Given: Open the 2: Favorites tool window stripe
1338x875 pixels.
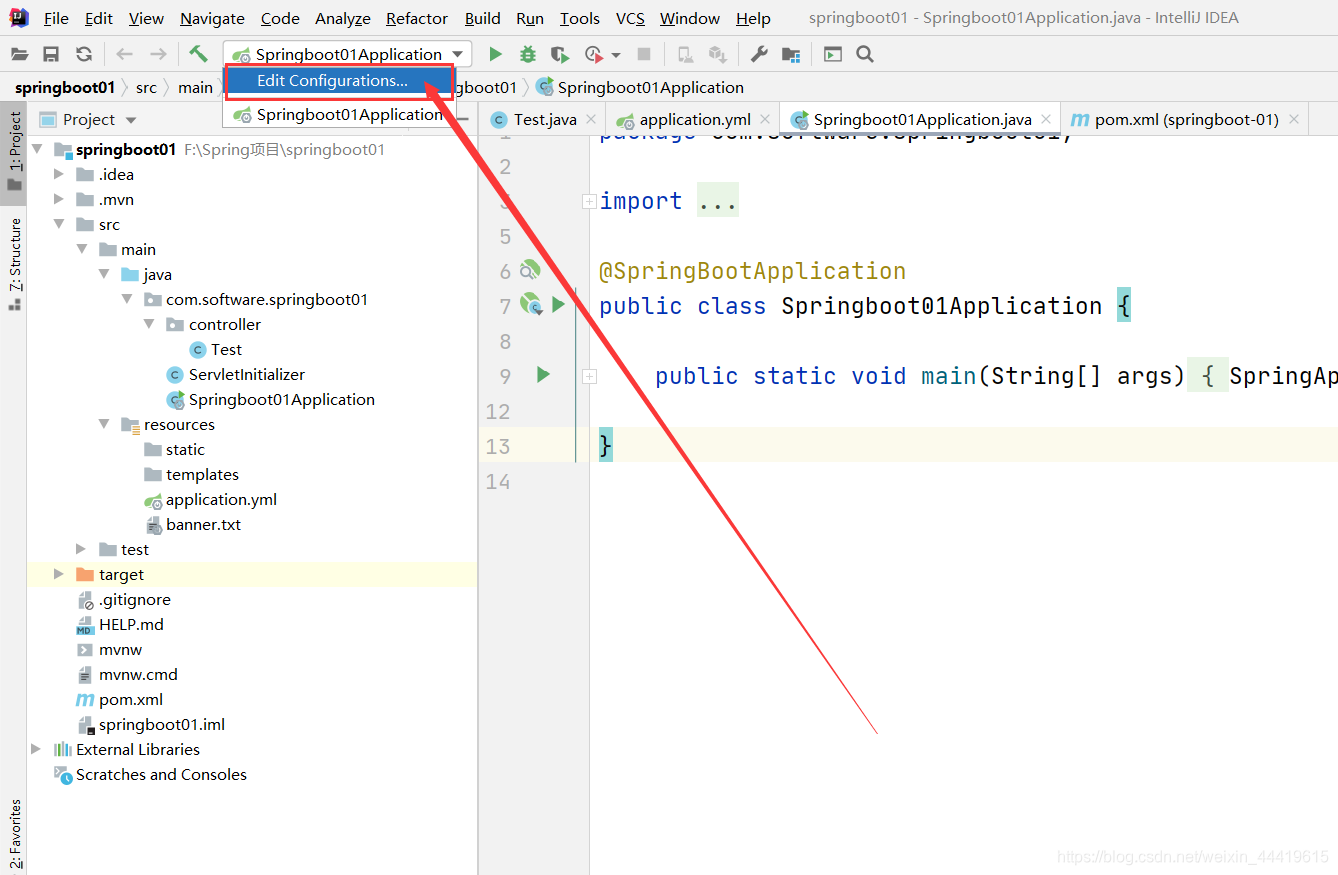Looking at the screenshot, I should [15, 833].
